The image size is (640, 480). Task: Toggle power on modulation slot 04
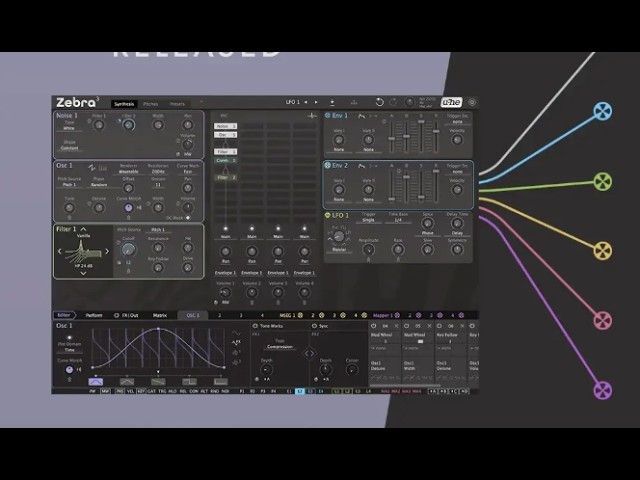pyautogui.click(x=373, y=326)
